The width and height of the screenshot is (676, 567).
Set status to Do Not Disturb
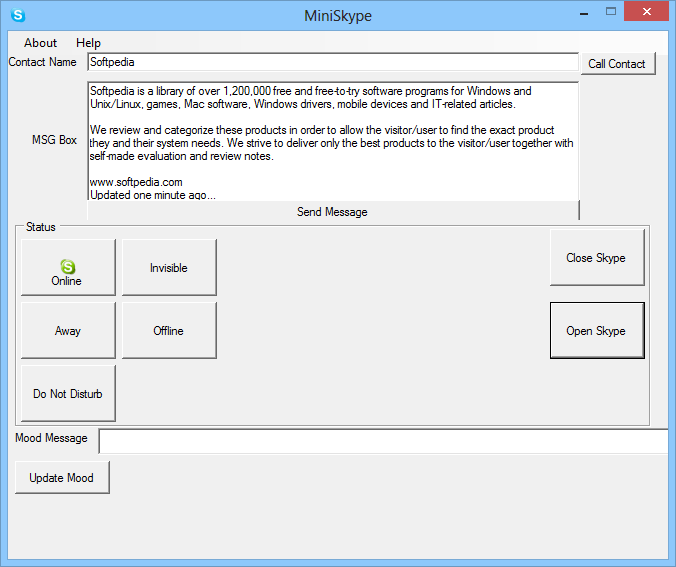click(68, 393)
